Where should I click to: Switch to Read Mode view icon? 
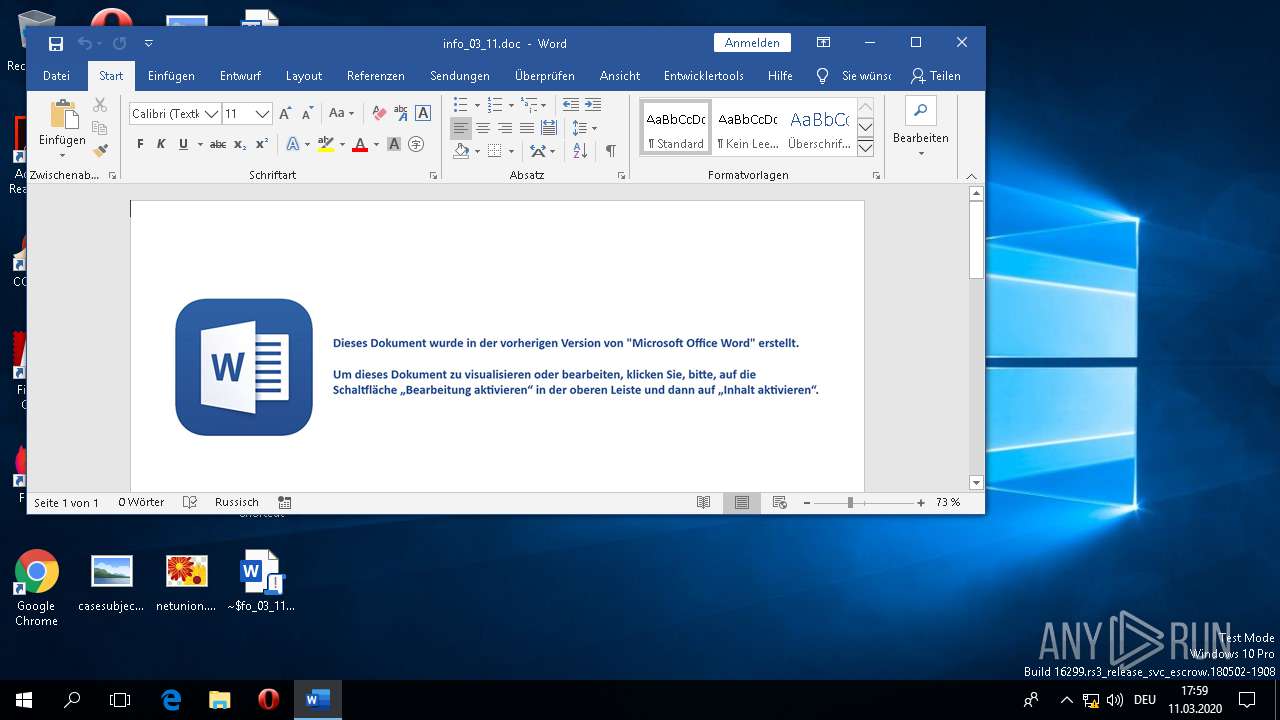(704, 503)
